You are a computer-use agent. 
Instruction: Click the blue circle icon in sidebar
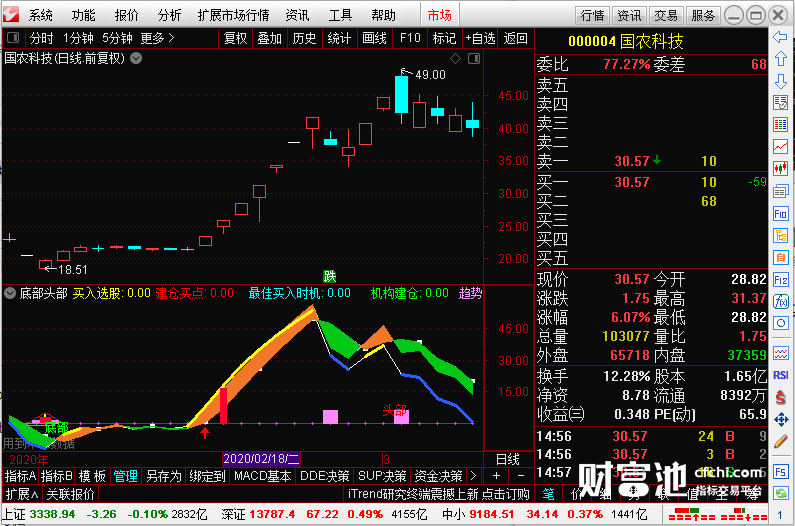780,323
